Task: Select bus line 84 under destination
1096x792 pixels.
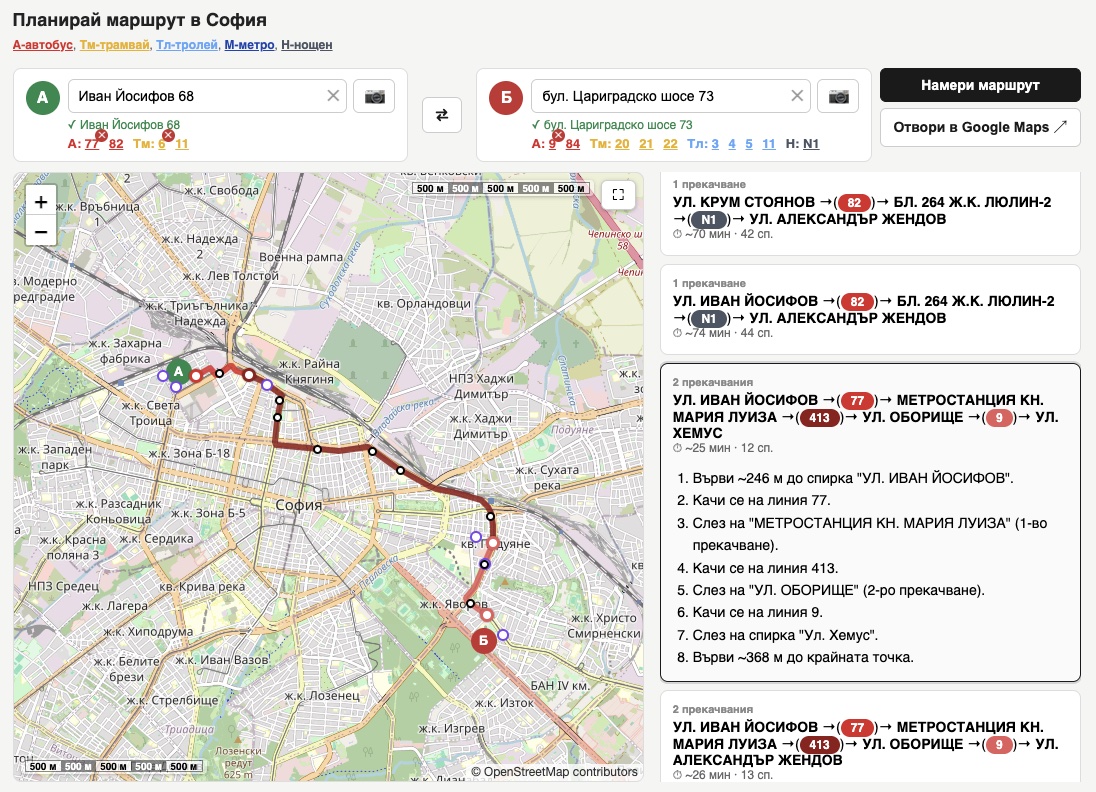Action: pos(572,144)
